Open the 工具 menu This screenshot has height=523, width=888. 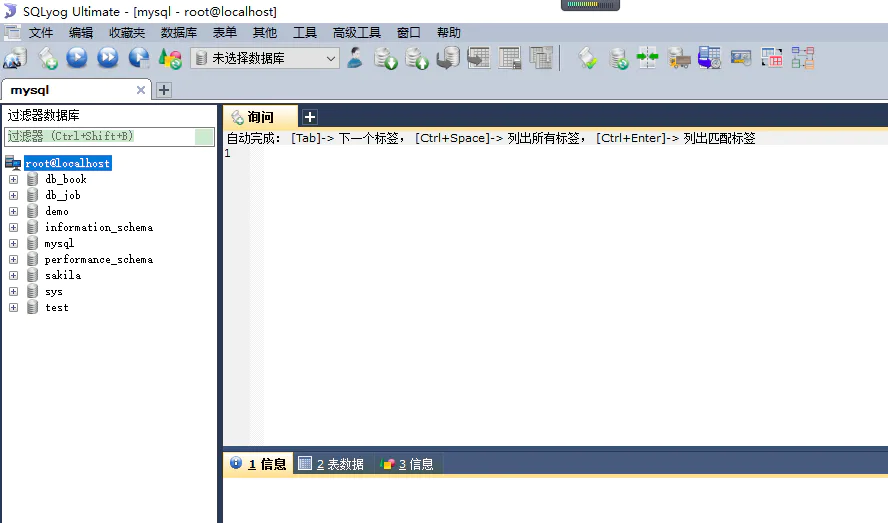point(305,33)
